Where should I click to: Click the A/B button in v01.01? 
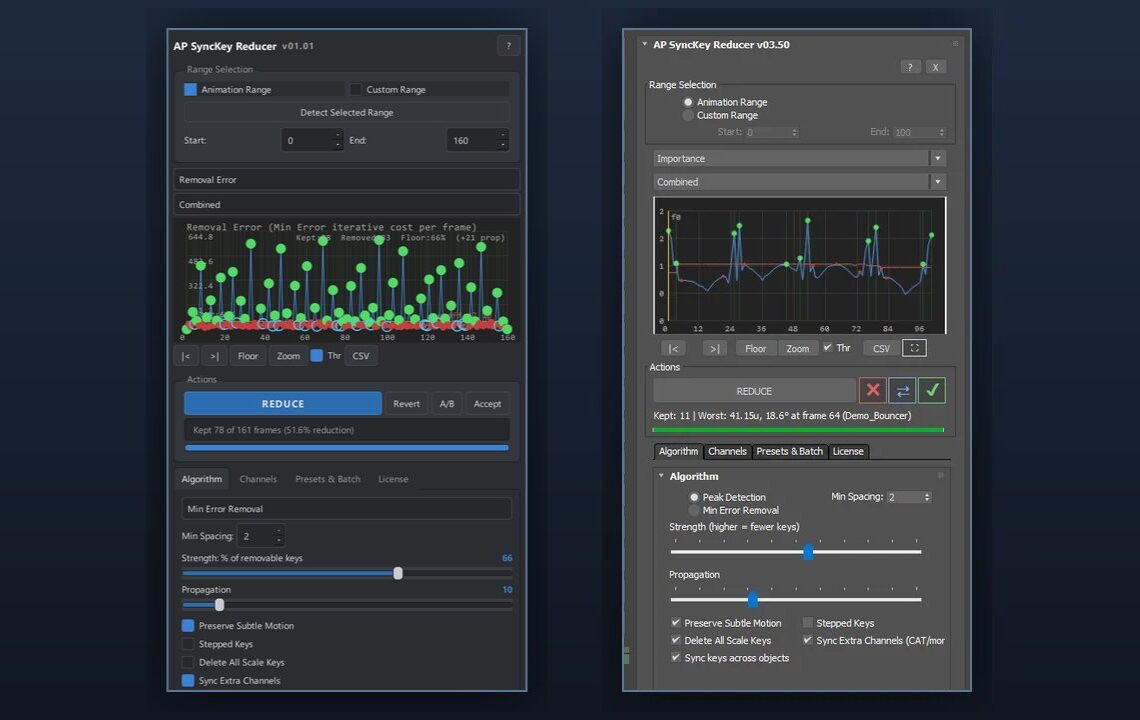pos(447,404)
